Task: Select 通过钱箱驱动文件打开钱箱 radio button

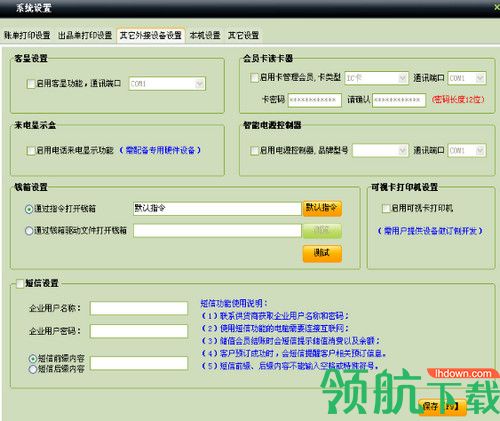Action: point(29,231)
